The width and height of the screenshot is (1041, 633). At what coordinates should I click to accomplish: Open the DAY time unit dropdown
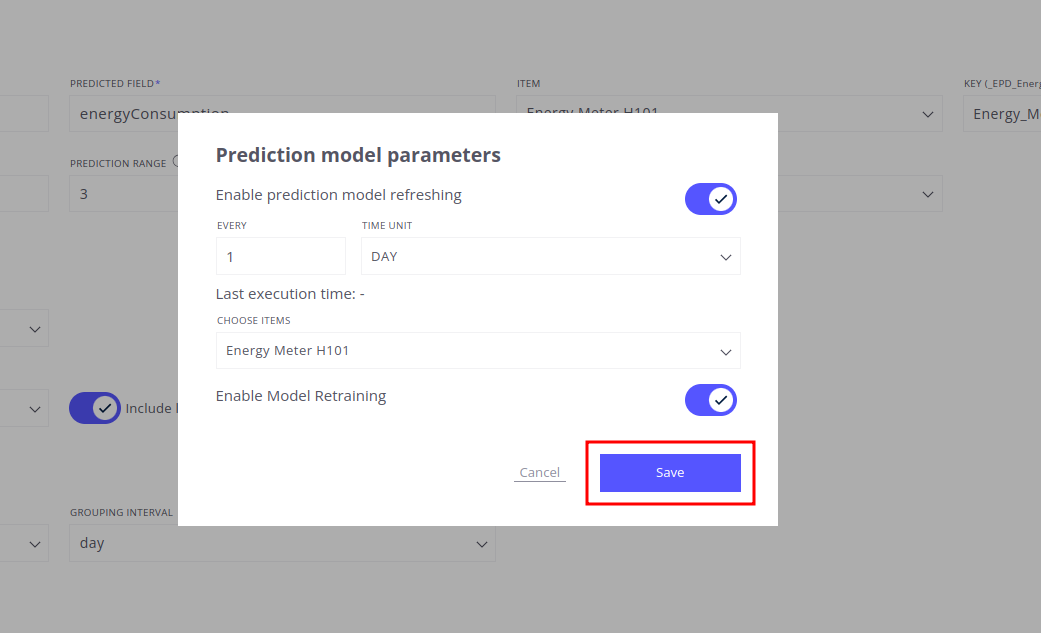[550, 257]
